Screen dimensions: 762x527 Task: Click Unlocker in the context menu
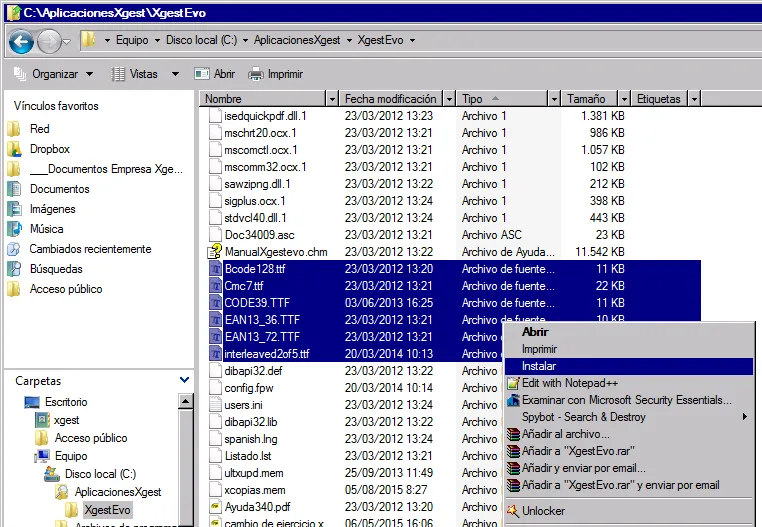click(x=543, y=511)
